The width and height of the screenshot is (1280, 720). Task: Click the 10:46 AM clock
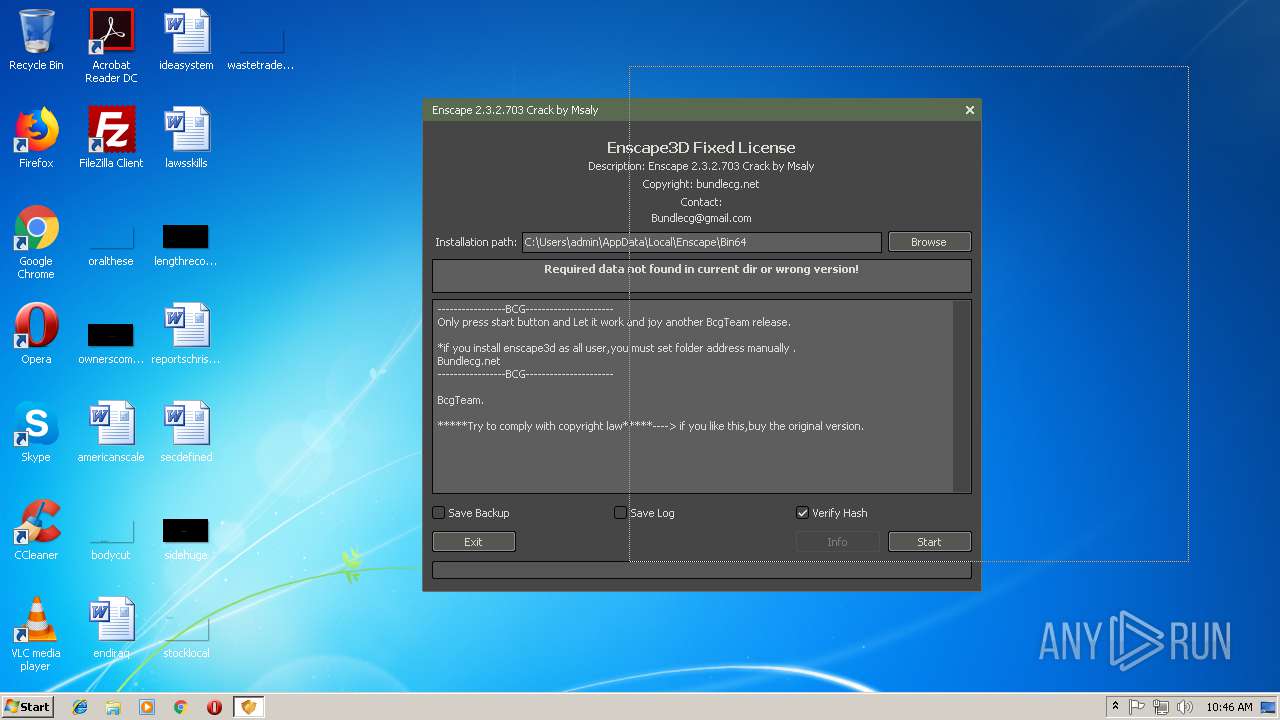click(x=1229, y=707)
